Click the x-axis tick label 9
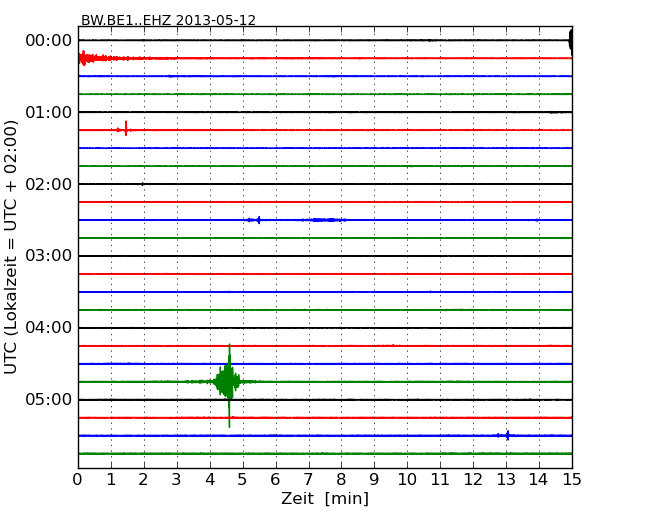The width and height of the screenshot is (650, 520). click(374, 480)
